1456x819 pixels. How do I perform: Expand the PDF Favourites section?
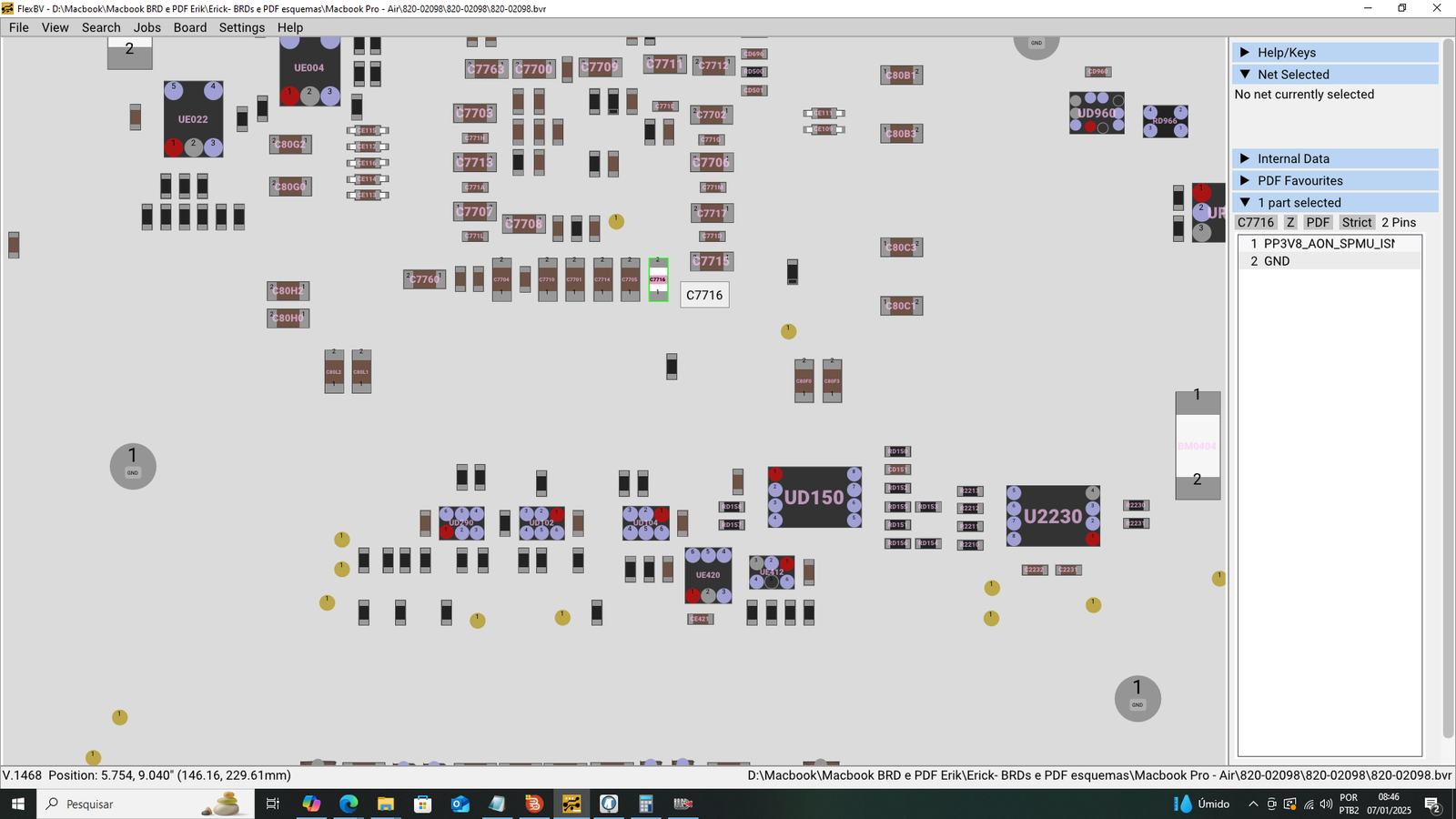coord(1296,180)
